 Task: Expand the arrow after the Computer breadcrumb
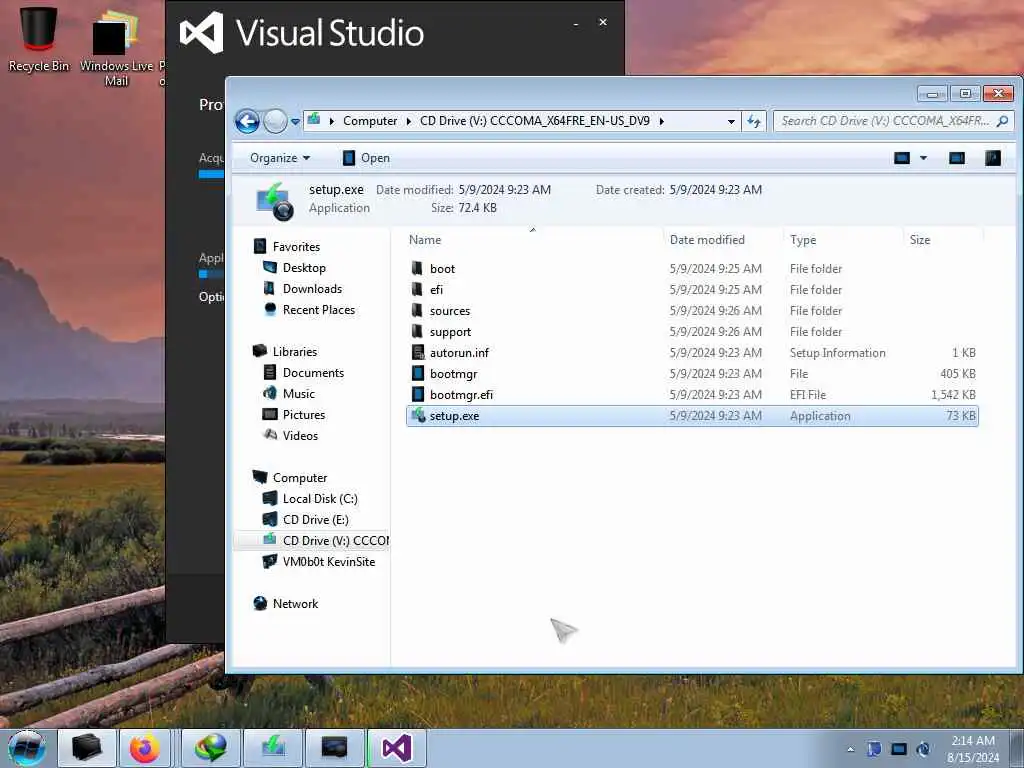pos(409,121)
